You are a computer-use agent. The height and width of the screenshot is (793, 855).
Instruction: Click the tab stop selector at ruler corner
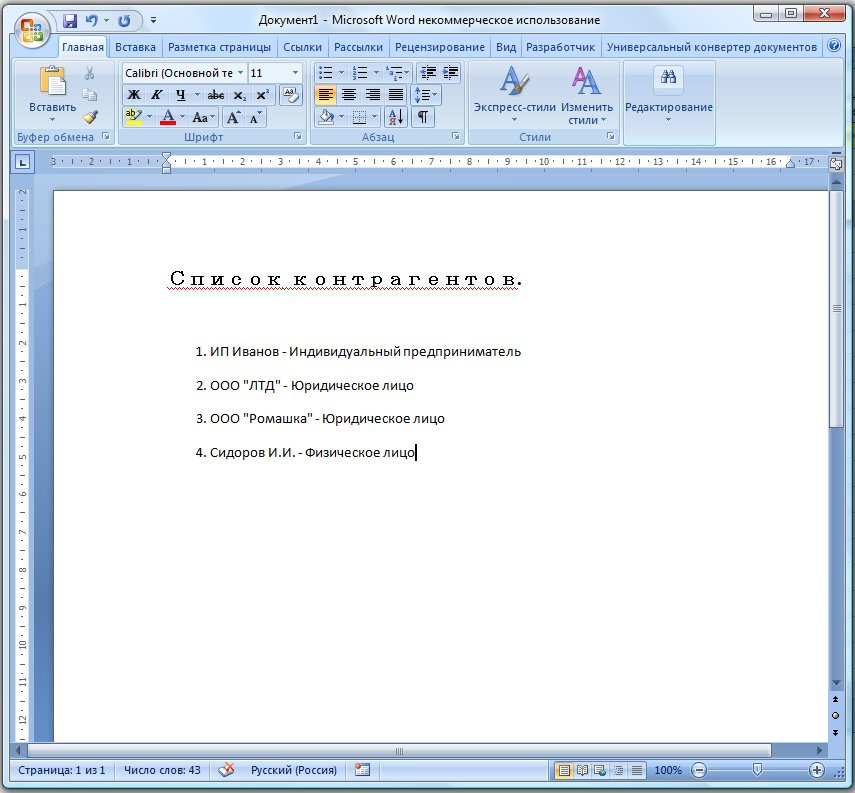(22, 162)
